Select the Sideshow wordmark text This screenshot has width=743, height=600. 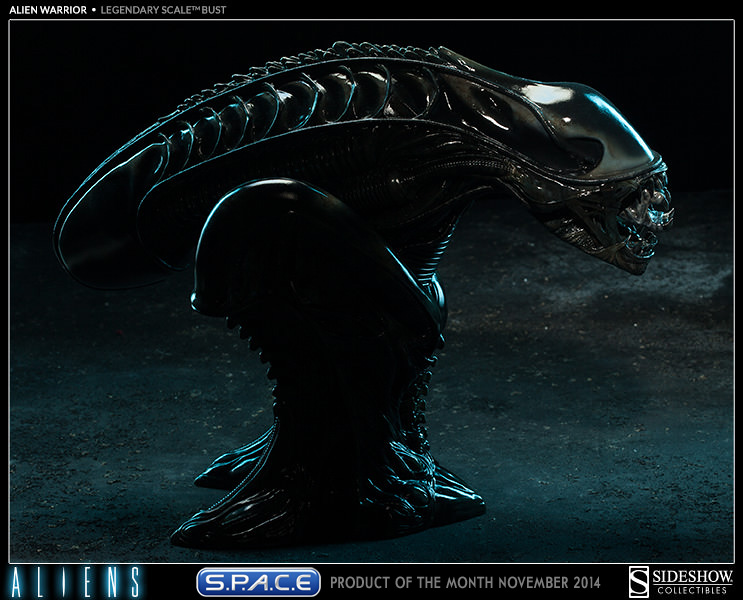point(692,575)
